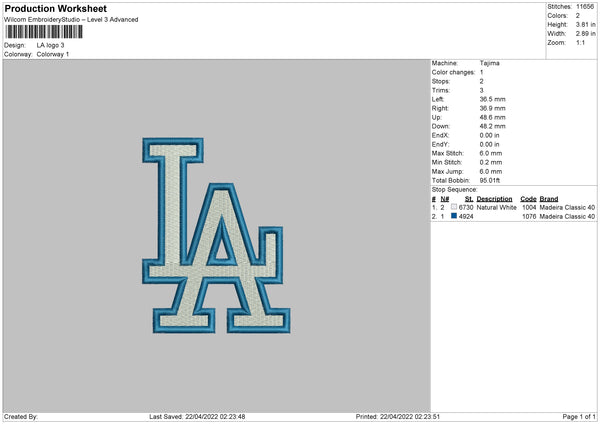This screenshot has height=424, width=600.
Task: Click the Min Stitch value 0.2 mm
Action: [x=491, y=162]
